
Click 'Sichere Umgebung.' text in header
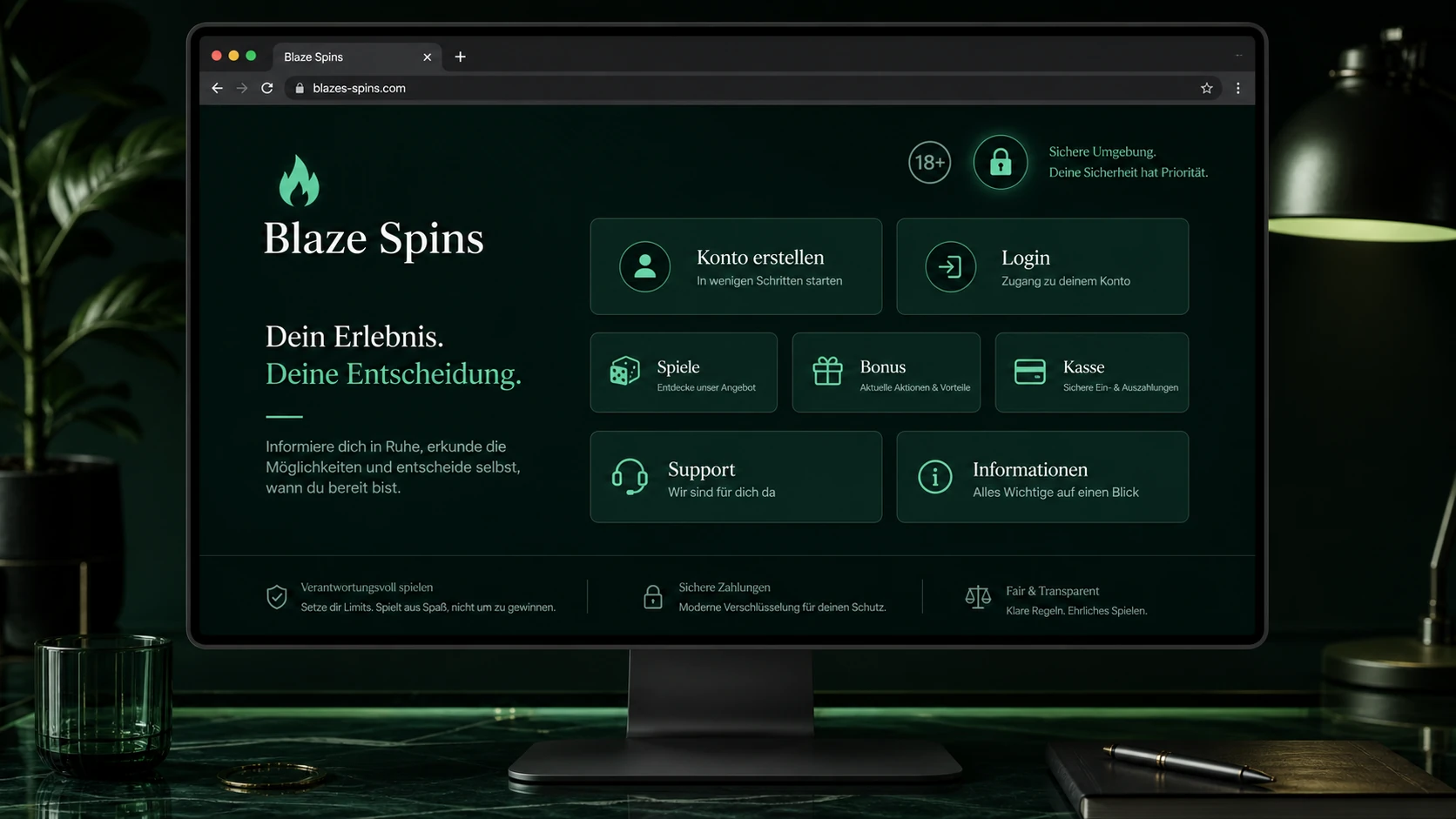1102,151
